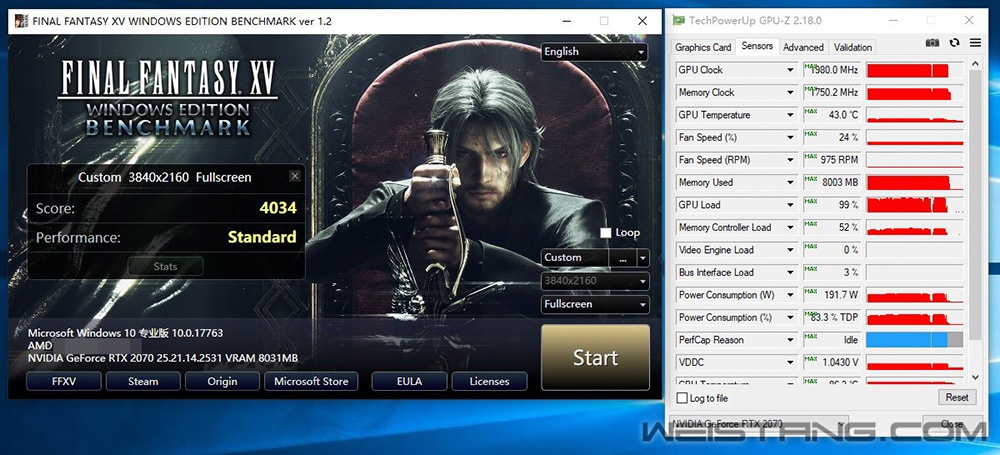
Task: Click the 8003 MB memory used value
Action: (x=840, y=183)
